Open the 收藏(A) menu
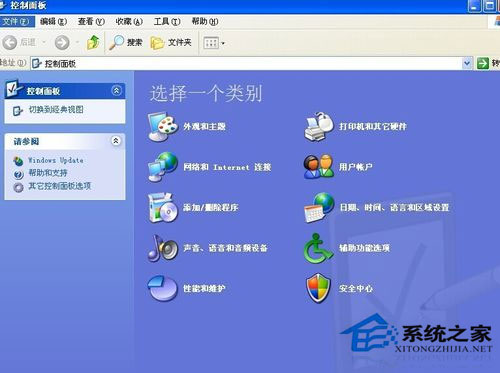This screenshot has height=373, width=500. pyautogui.click(x=129, y=22)
